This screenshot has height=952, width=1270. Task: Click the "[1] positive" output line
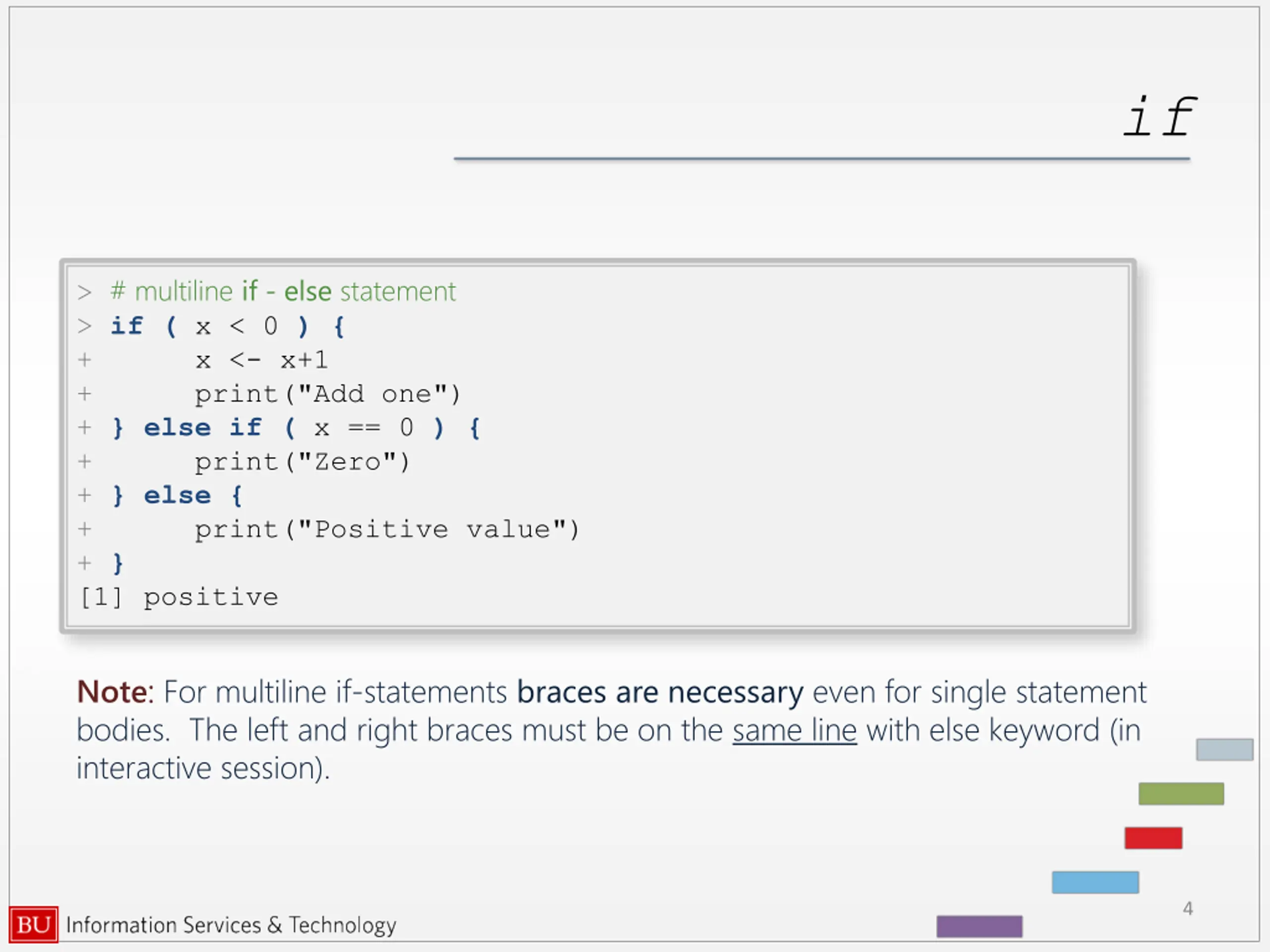point(180,597)
